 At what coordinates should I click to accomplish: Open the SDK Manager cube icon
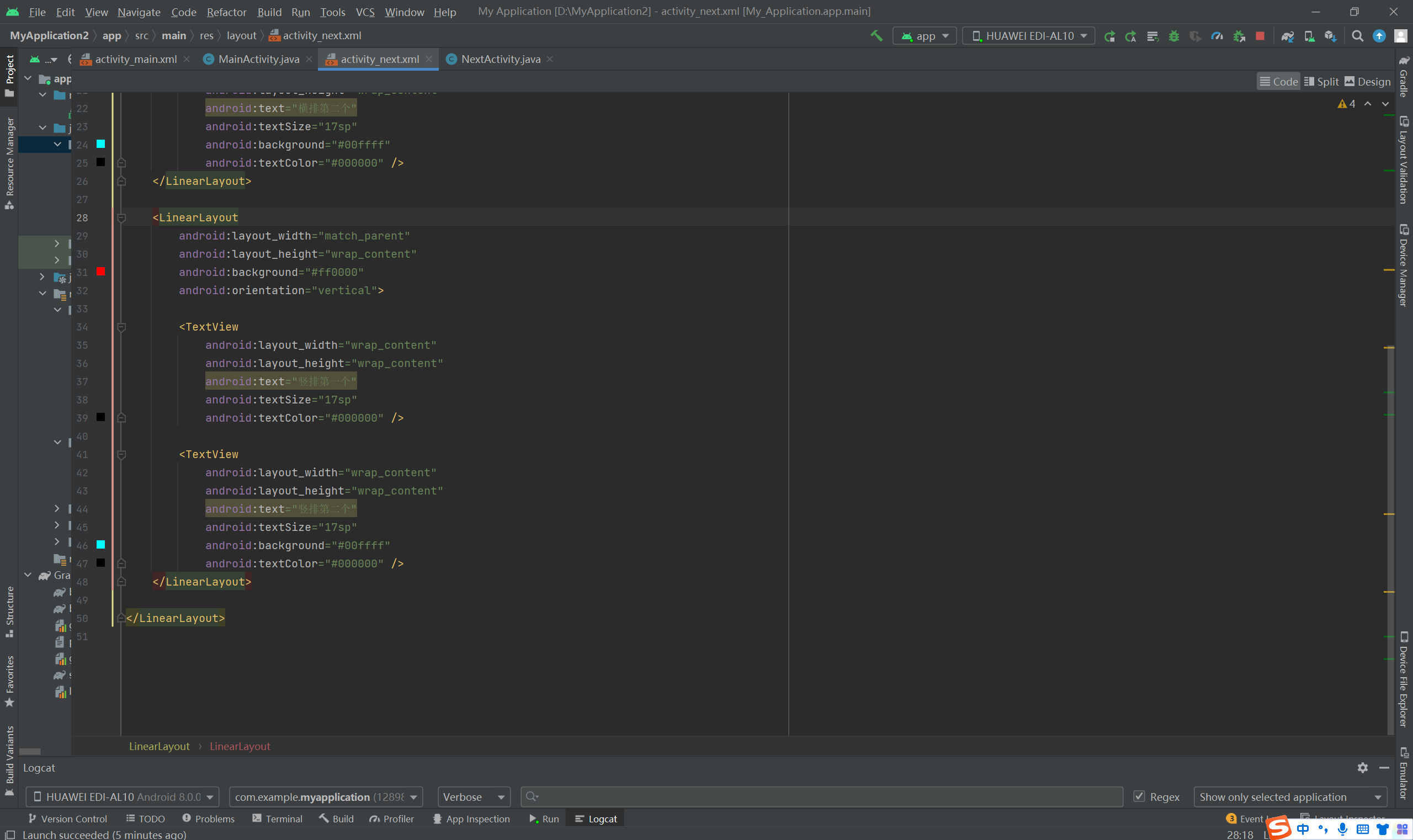[x=1330, y=36]
